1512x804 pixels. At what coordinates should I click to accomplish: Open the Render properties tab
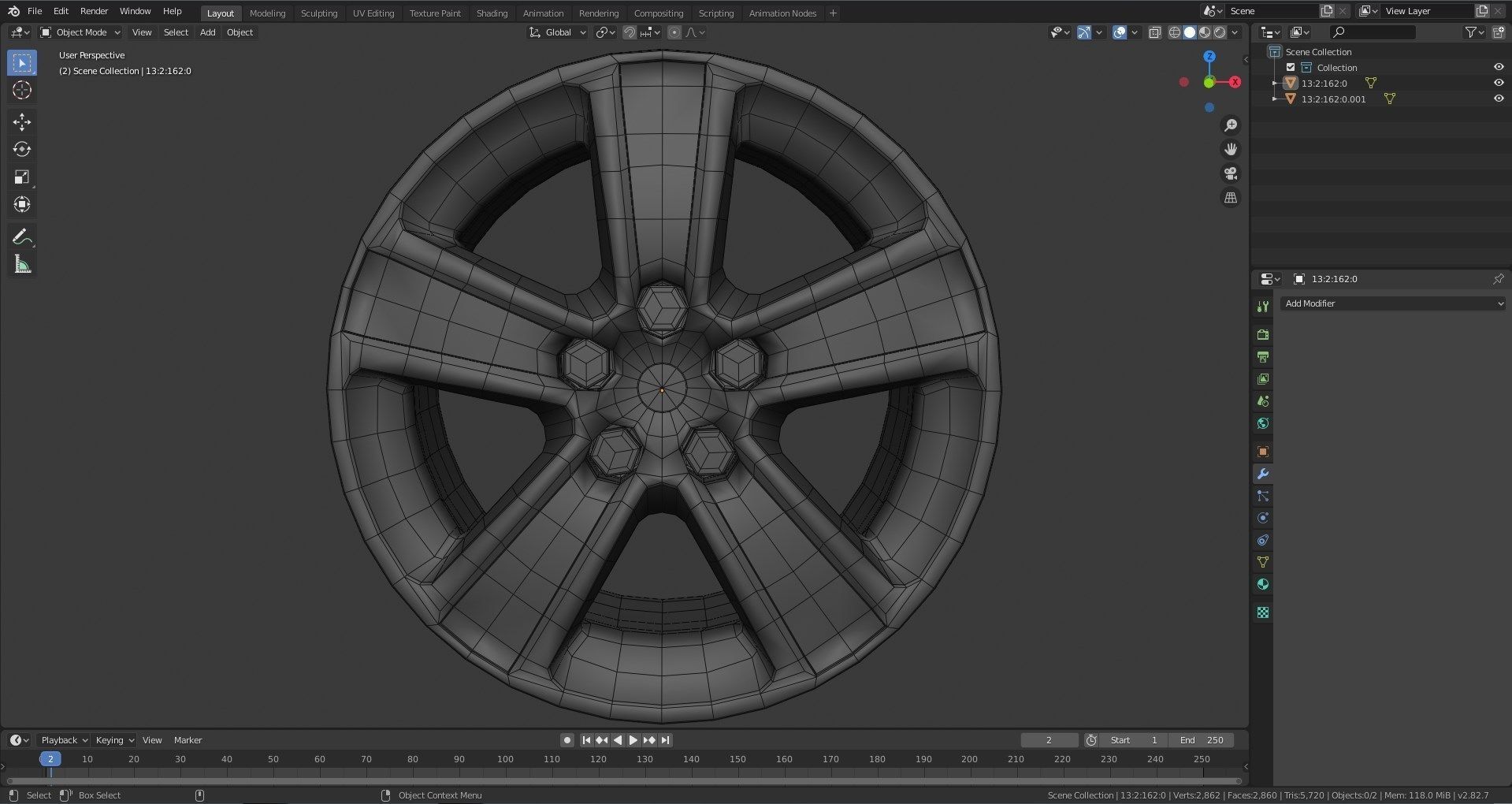1263,335
